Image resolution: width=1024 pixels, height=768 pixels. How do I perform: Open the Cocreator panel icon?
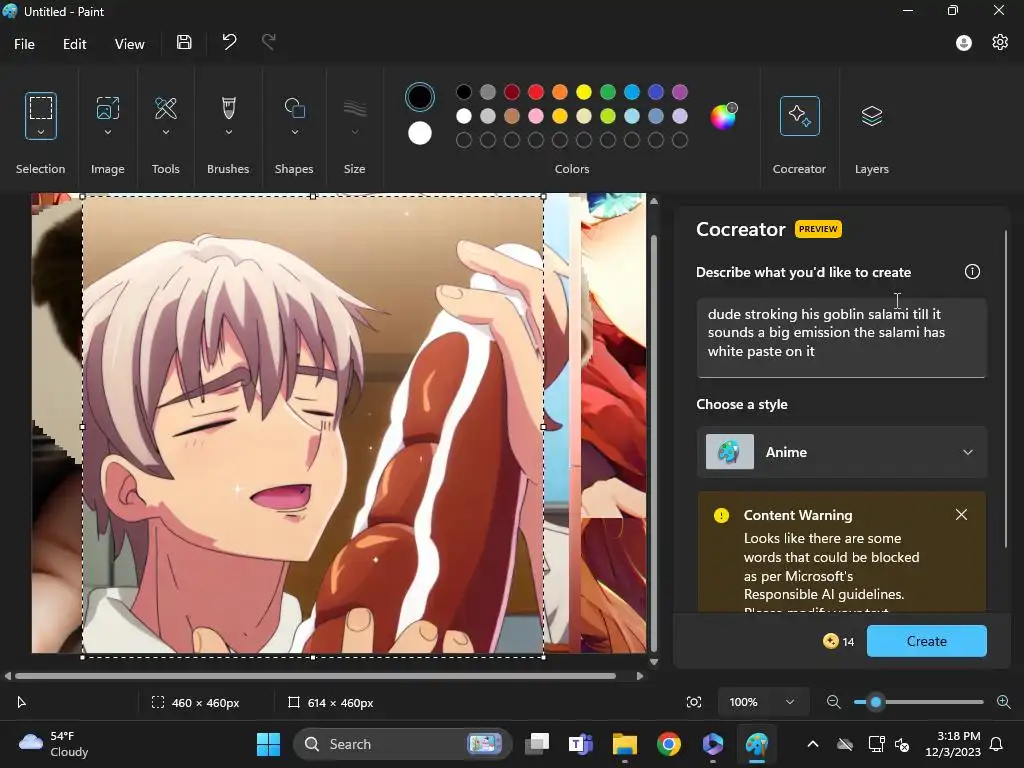coord(799,116)
